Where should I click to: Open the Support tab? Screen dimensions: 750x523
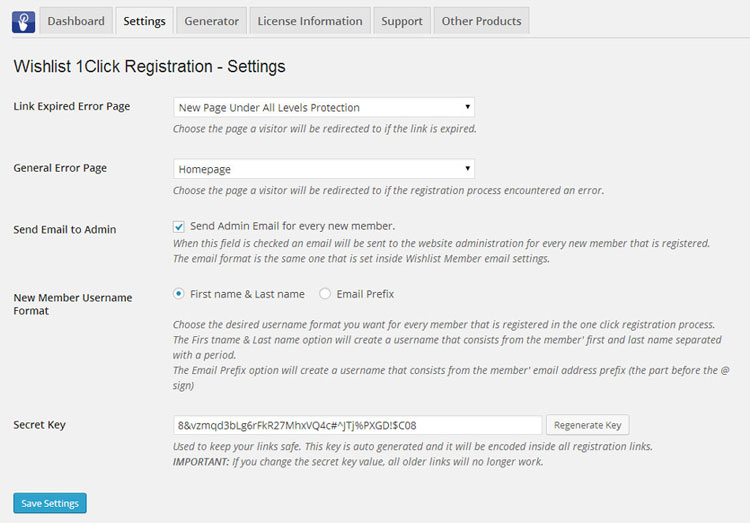[x=402, y=21]
